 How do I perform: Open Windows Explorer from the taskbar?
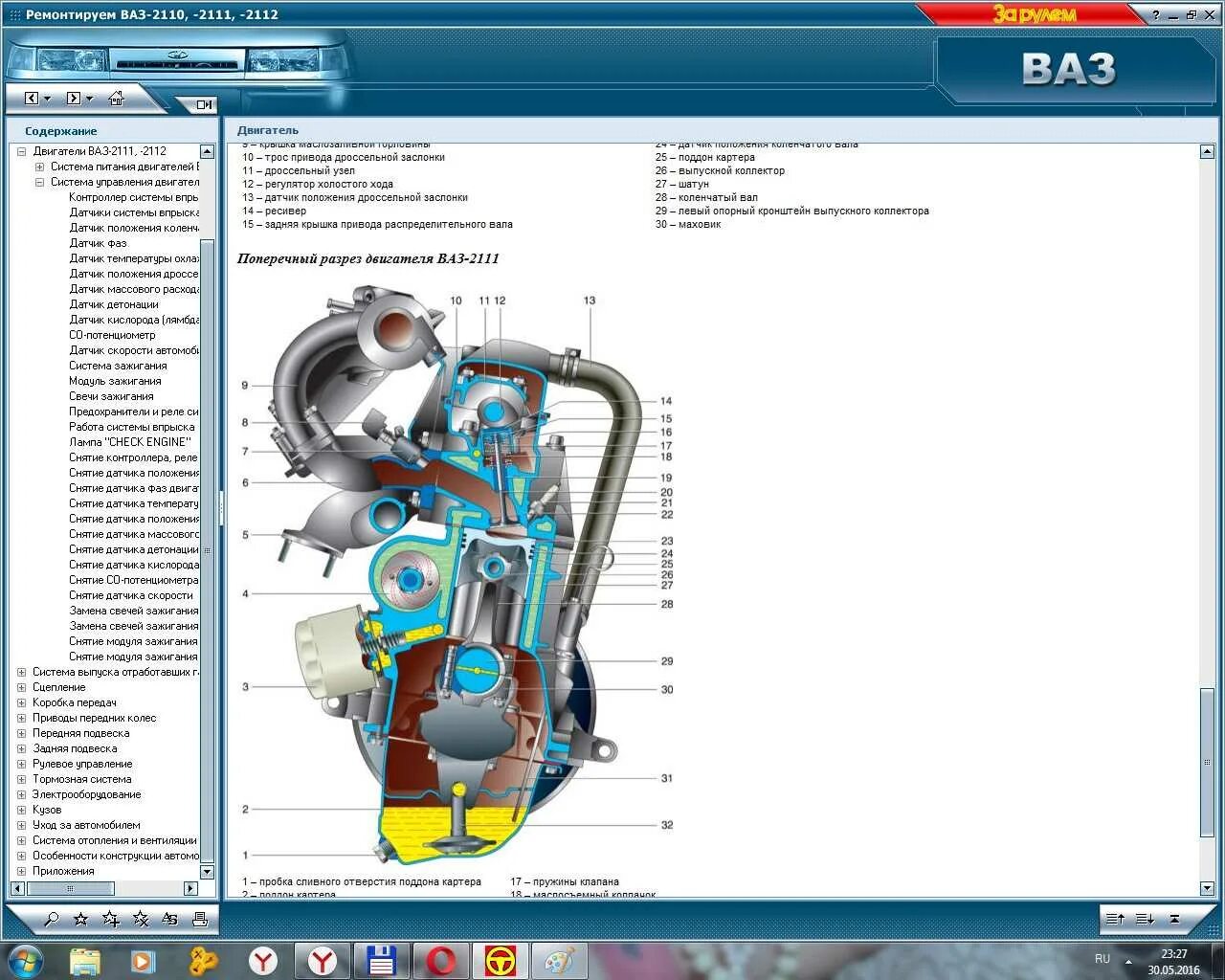click(x=85, y=960)
